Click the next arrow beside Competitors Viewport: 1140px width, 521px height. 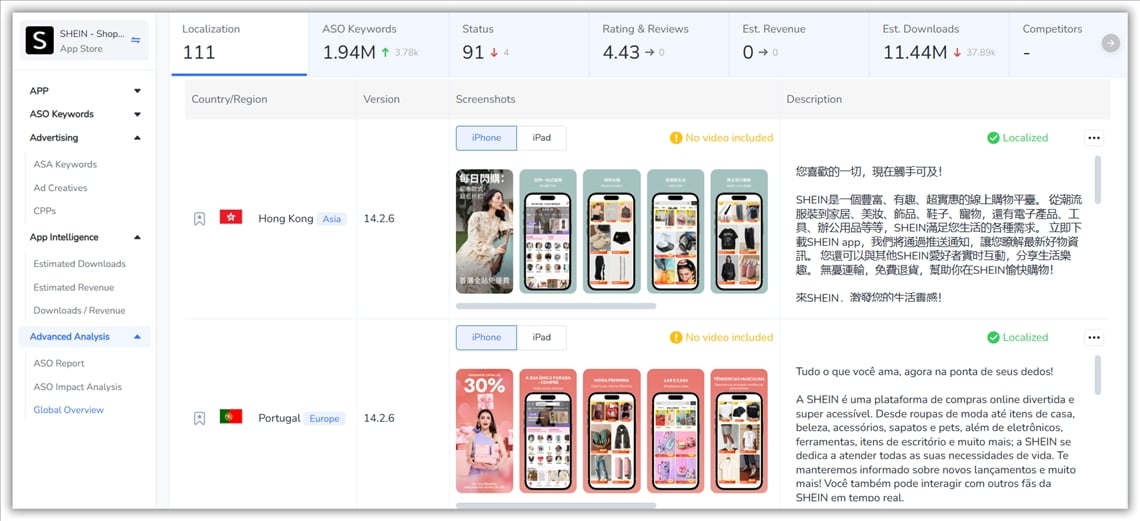point(1110,43)
